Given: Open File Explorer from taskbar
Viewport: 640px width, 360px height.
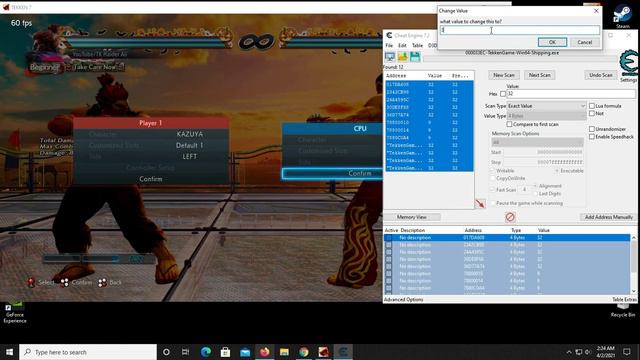Looking at the screenshot, I should tap(284, 352).
